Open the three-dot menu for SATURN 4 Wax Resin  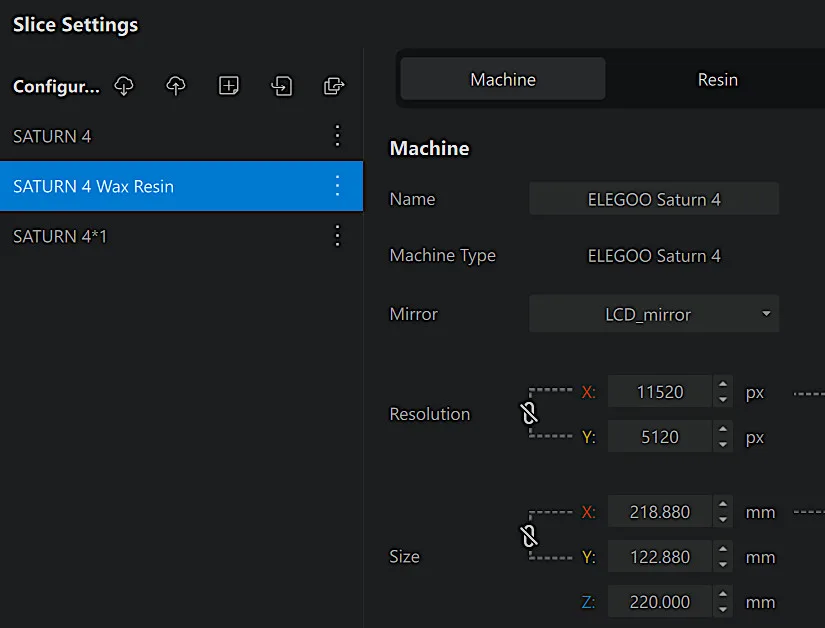pos(337,186)
